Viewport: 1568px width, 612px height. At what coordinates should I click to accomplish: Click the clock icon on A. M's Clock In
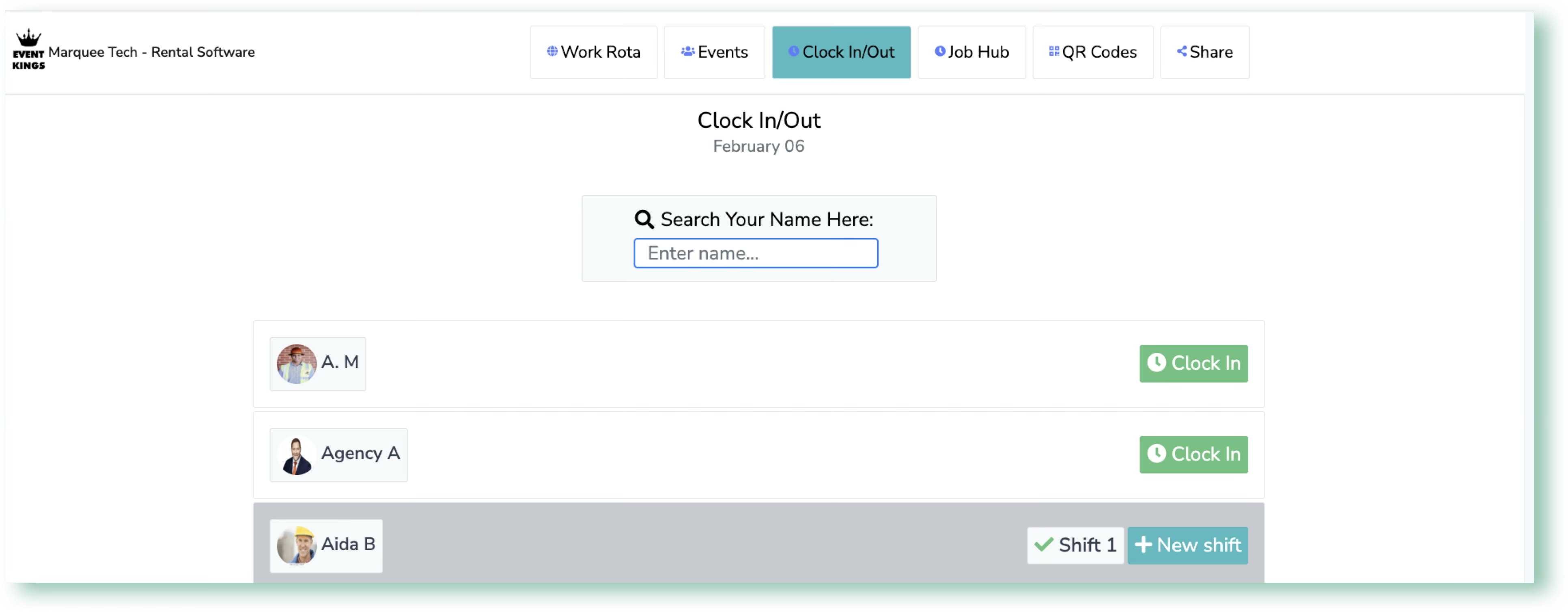coord(1156,363)
